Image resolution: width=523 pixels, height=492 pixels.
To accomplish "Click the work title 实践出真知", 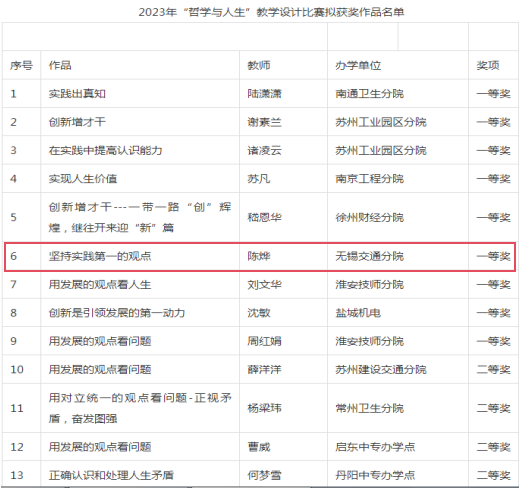I will [x=77, y=94].
